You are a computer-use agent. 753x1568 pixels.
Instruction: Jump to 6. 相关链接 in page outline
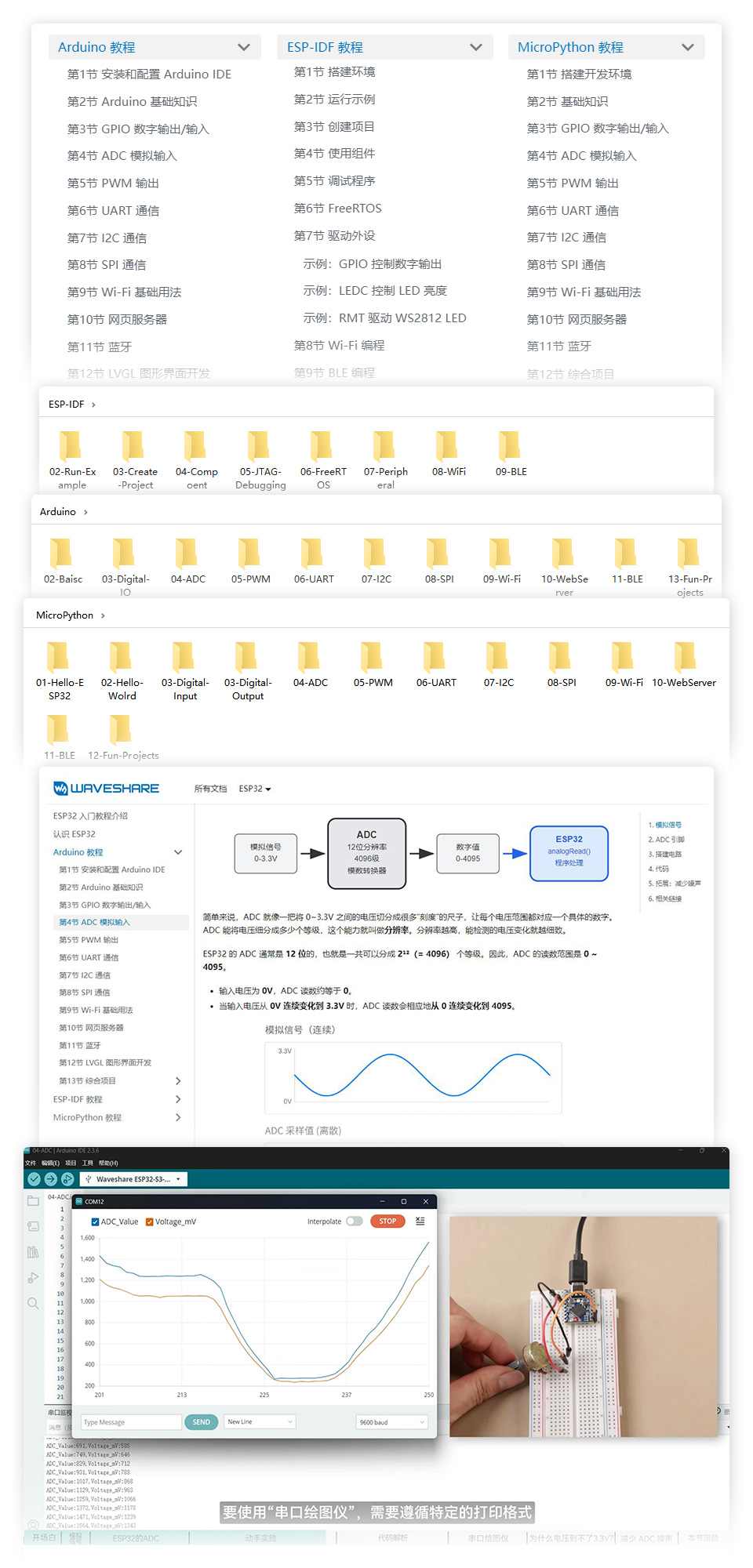point(665,898)
